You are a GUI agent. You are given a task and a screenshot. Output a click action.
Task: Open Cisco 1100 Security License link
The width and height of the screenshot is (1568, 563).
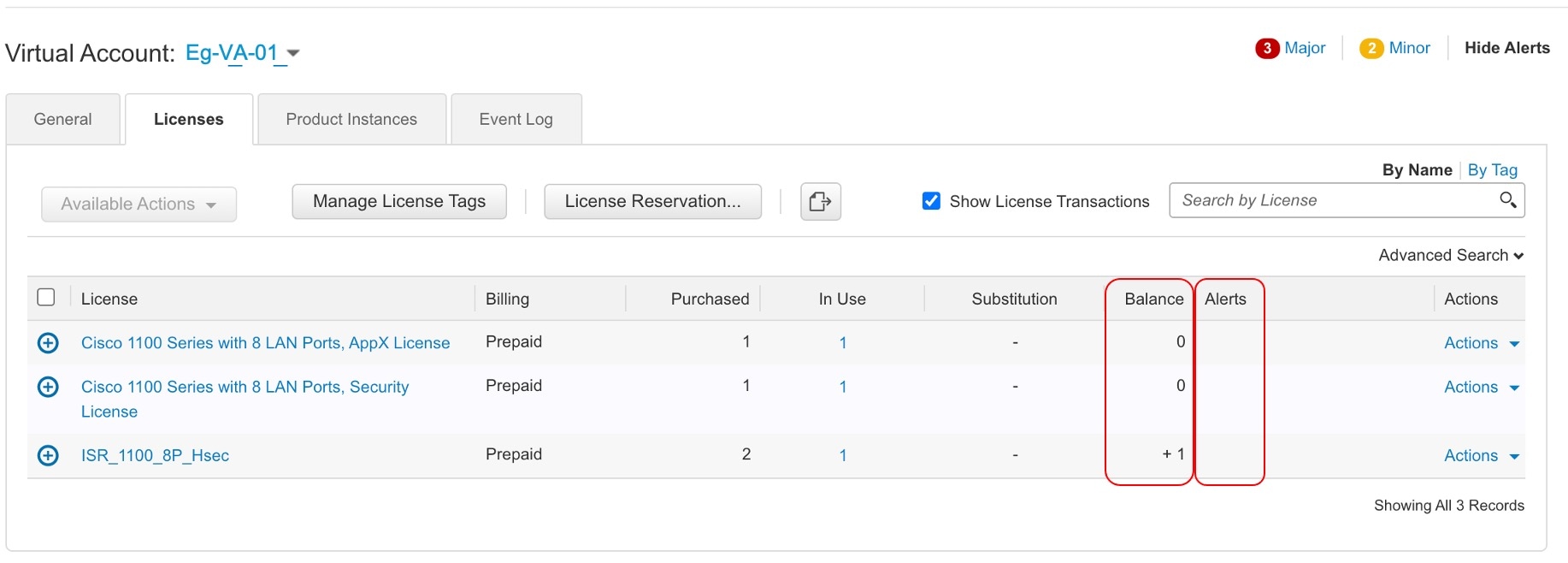click(245, 399)
